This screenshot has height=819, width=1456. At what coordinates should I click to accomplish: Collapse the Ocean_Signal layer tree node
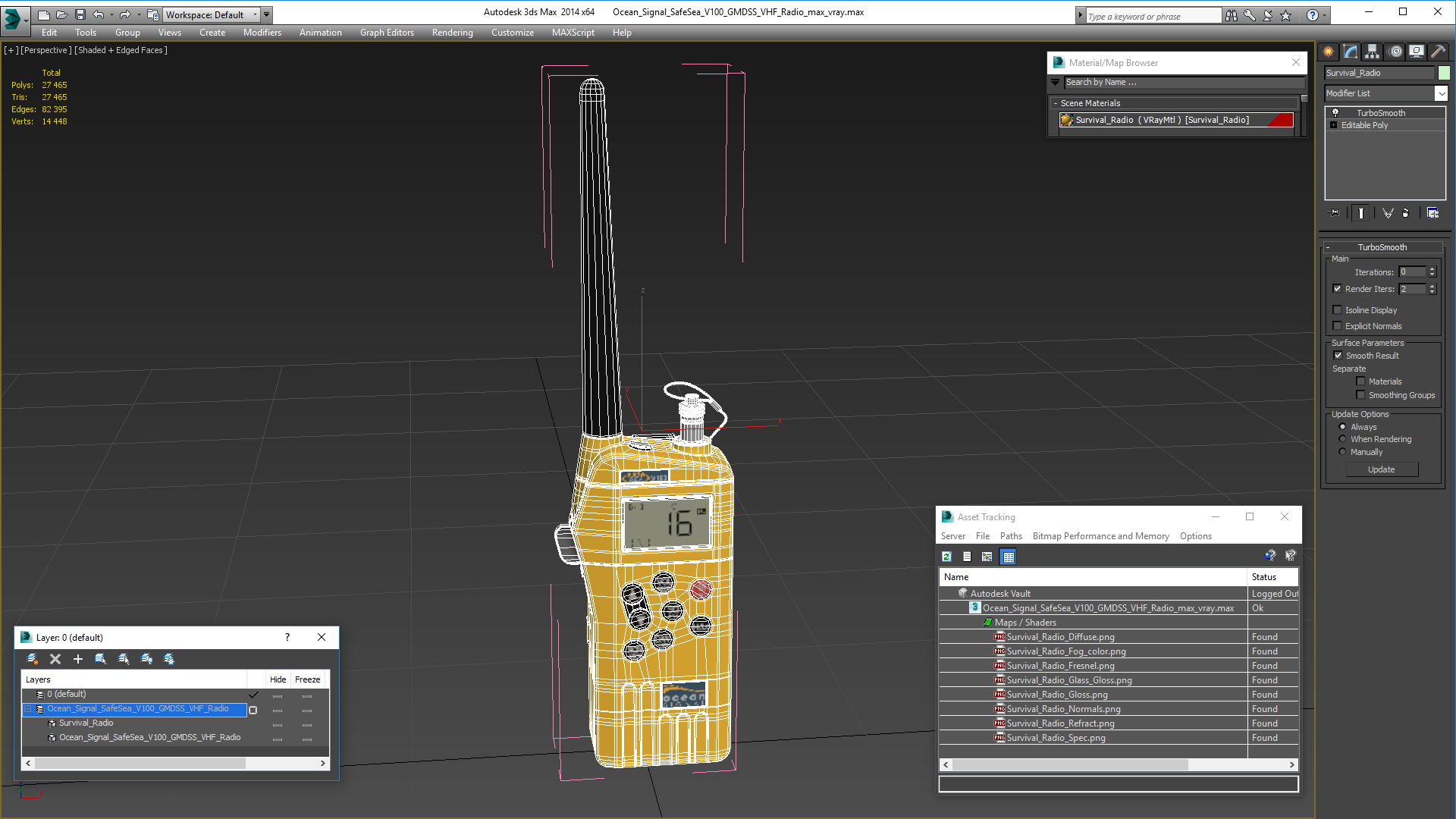click(28, 709)
